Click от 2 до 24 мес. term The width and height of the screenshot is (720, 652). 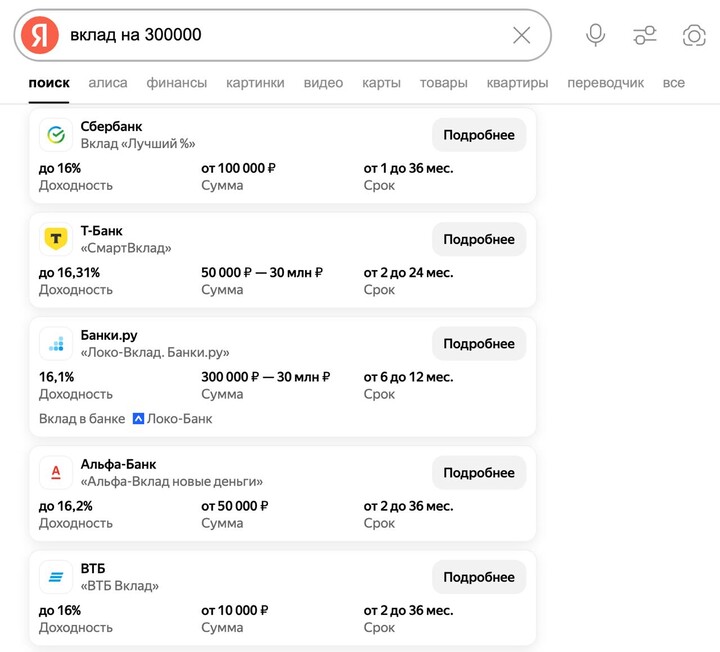408,273
